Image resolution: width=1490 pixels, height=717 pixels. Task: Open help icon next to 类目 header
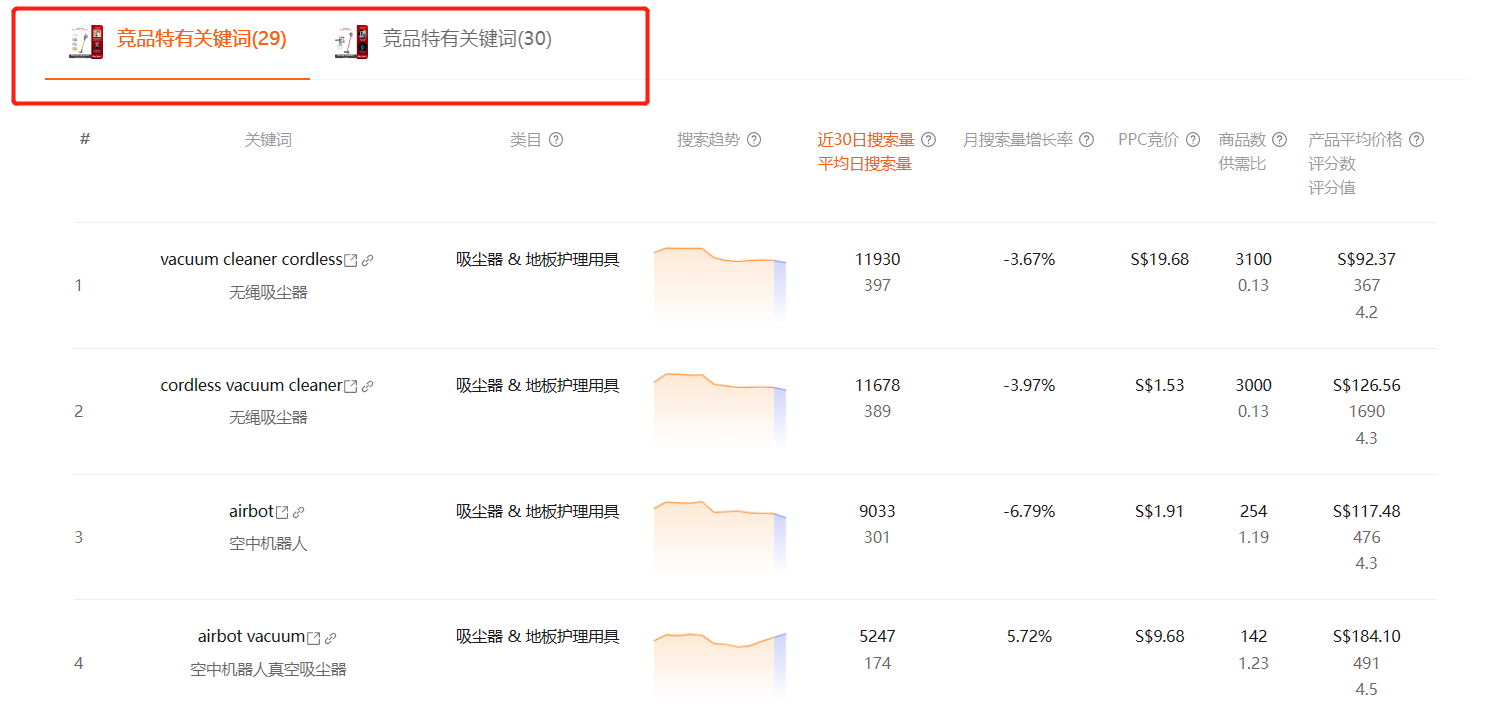point(556,140)
